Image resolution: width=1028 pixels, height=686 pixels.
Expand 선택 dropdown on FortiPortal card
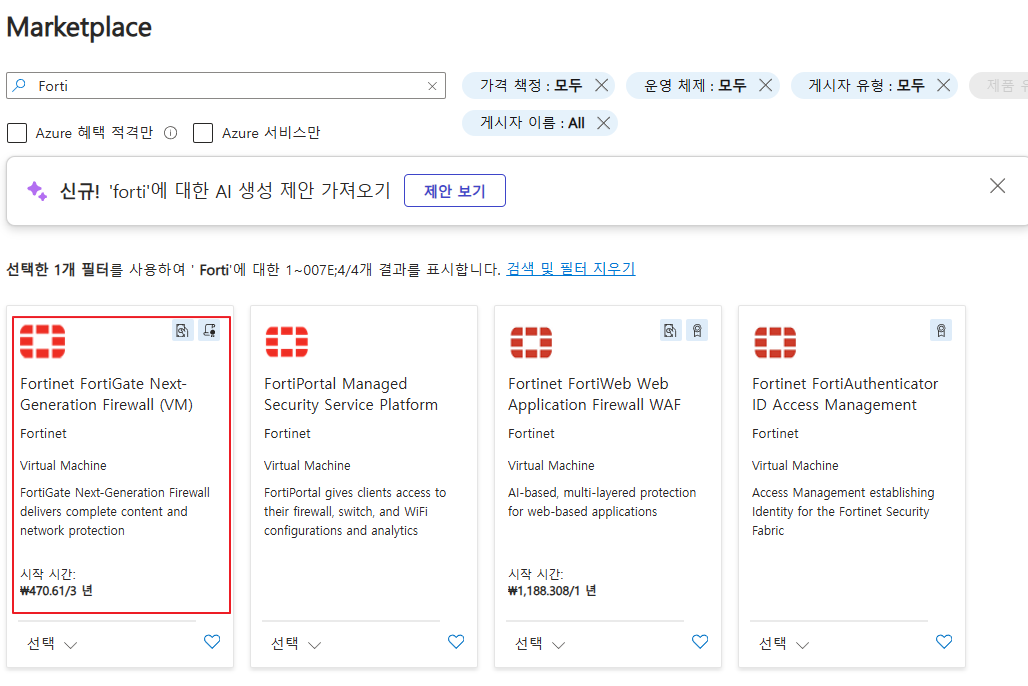click(296, 644)
